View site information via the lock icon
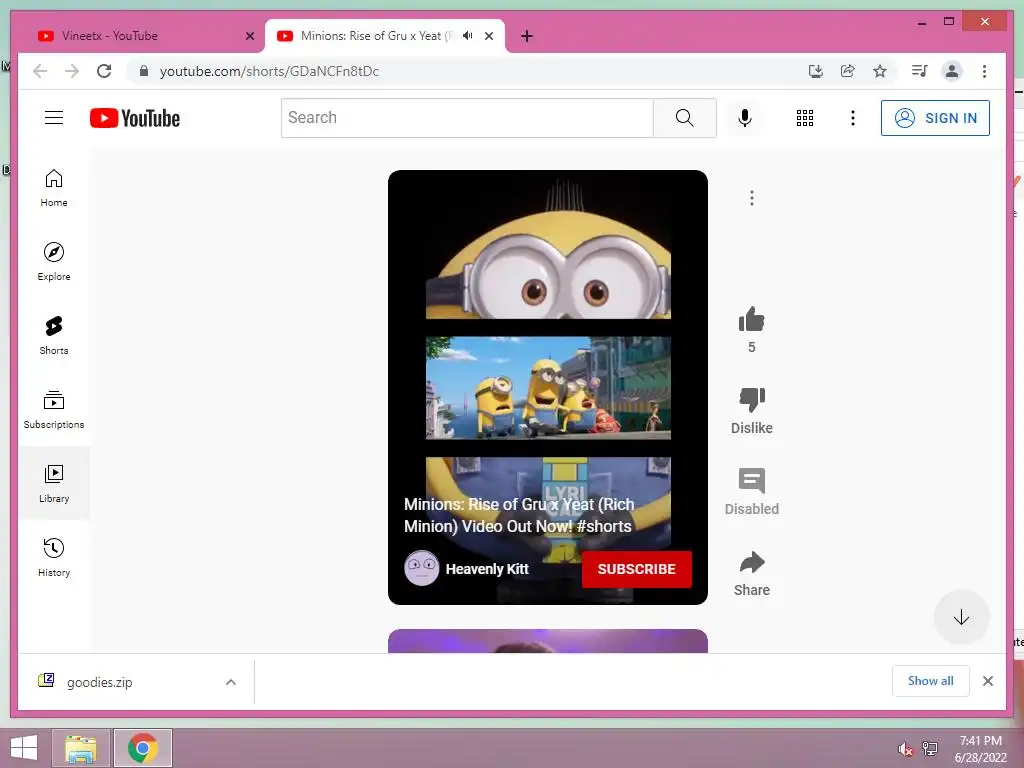Screen dimensions: 1024x768 tap(144, 71)
